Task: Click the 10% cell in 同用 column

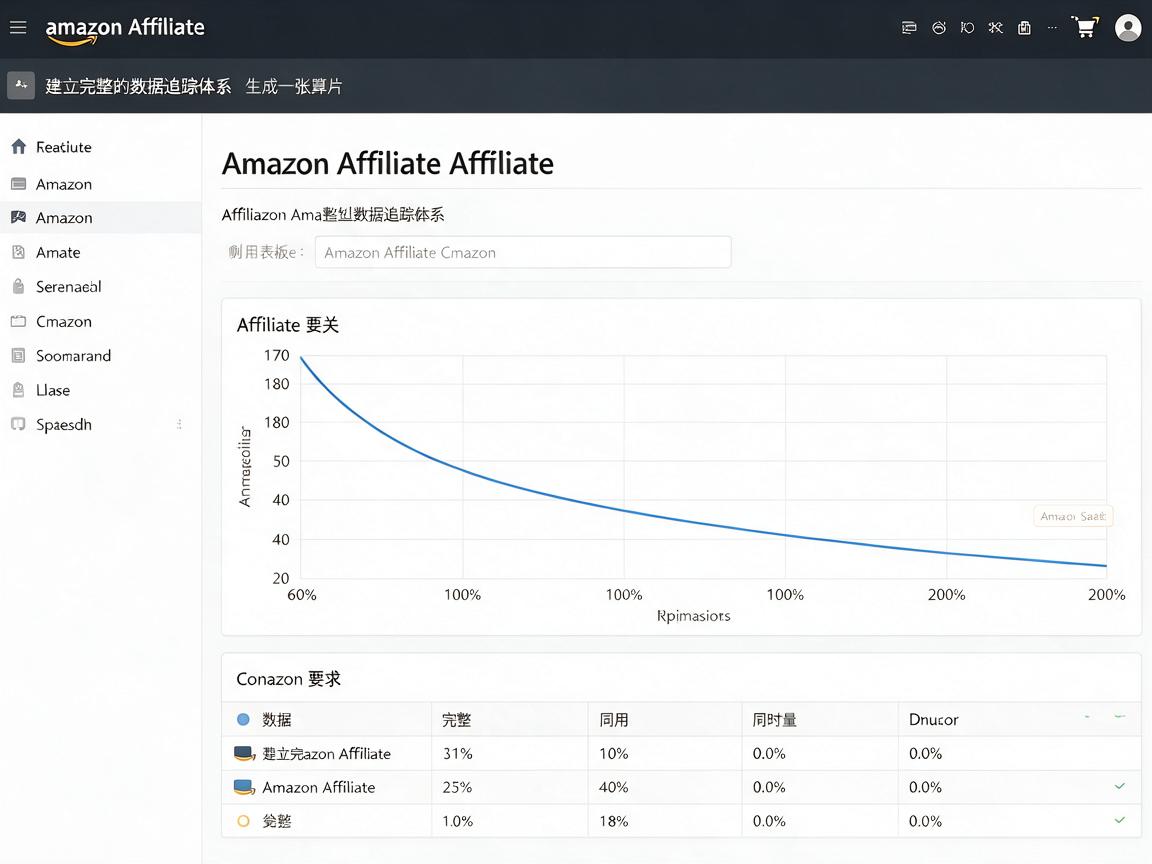Action: point(613,754)
